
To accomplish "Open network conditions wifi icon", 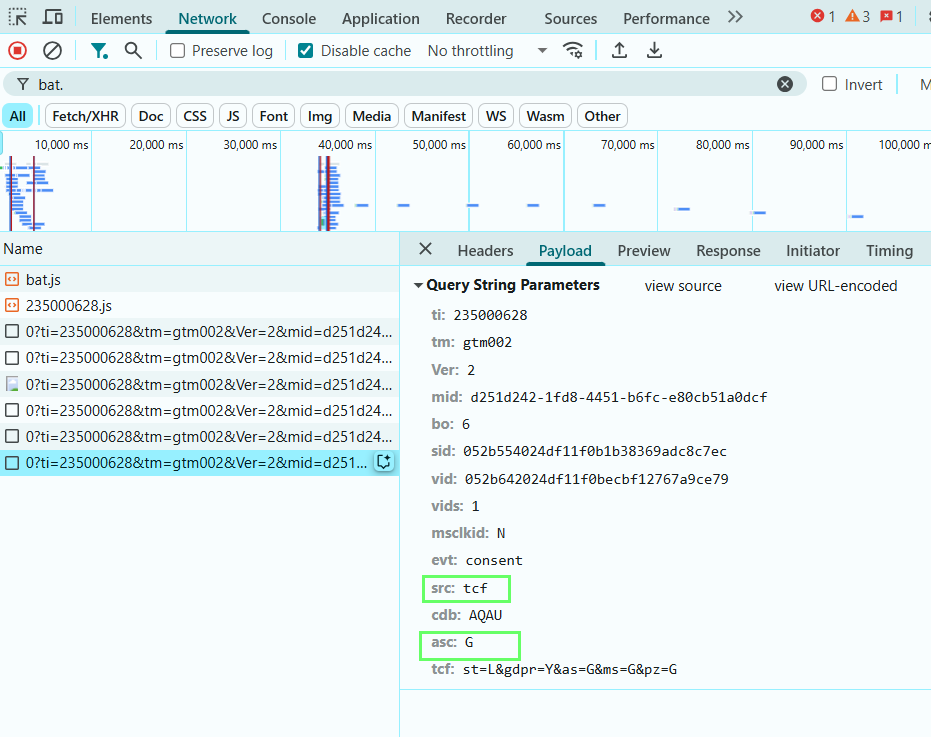I will click(x=572, y=51).
